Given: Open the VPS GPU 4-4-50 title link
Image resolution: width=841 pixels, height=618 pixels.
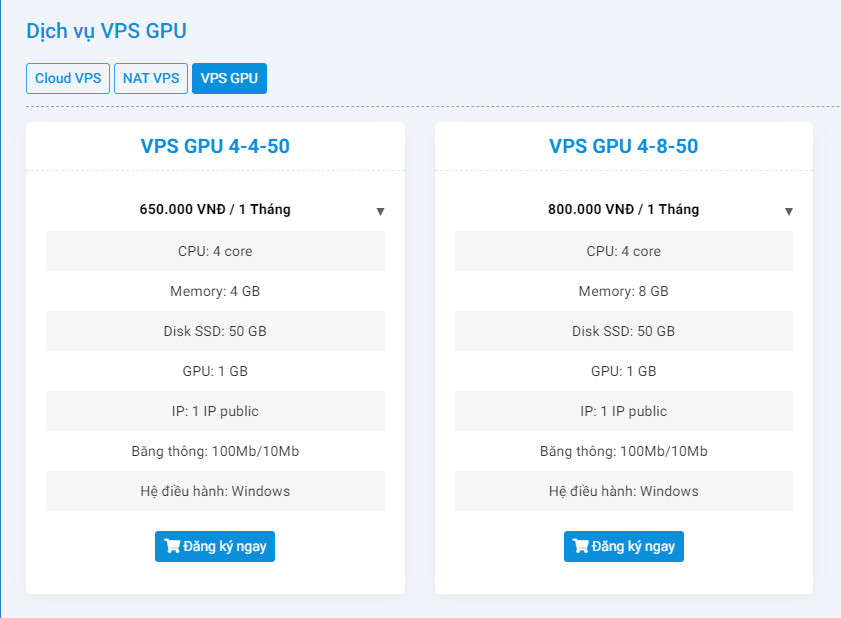Looking at the screenshot, I should click(x=215, y=147).
